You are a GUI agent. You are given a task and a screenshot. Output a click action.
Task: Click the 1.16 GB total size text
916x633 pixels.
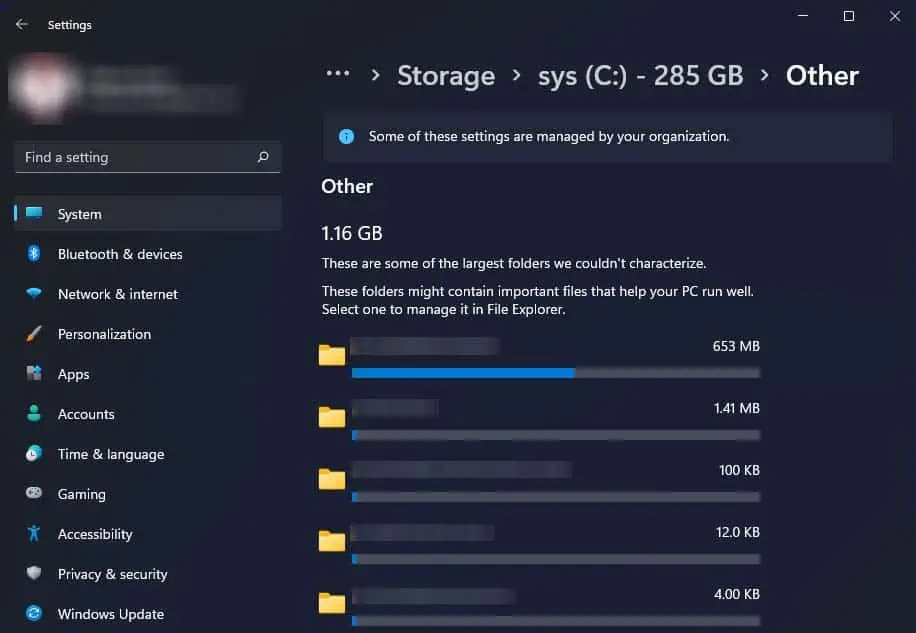[352, 234]
